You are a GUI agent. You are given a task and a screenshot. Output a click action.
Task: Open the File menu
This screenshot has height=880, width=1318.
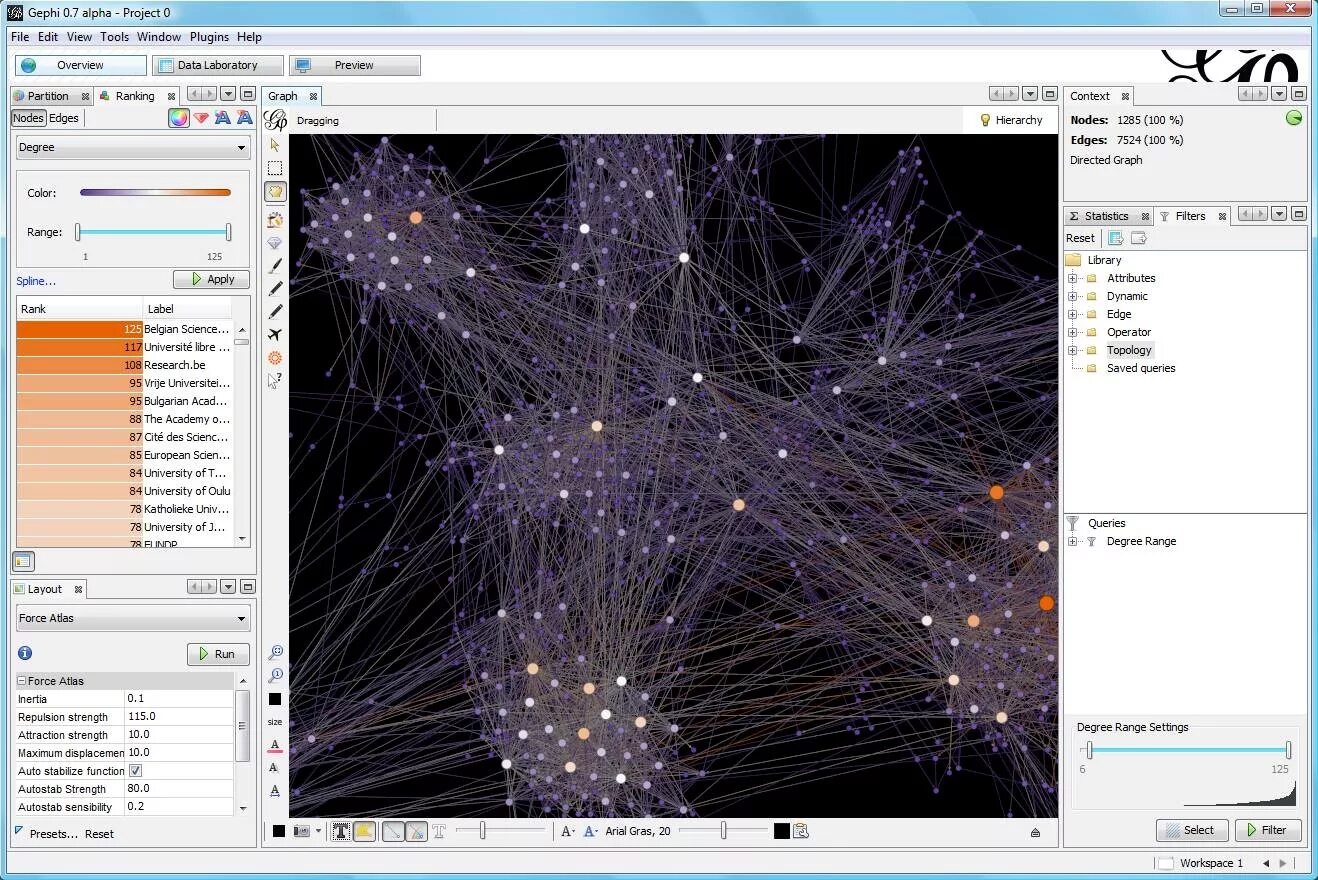[x=20, y=37]
